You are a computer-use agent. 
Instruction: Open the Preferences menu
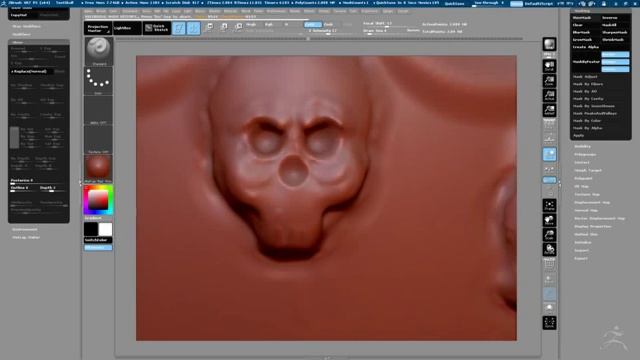tap(276, 11)
